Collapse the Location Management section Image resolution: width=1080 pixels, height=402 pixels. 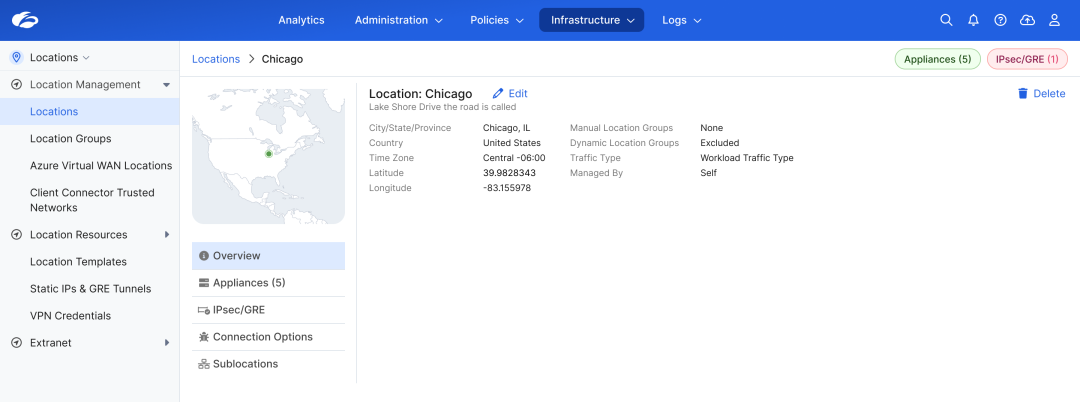166,85
